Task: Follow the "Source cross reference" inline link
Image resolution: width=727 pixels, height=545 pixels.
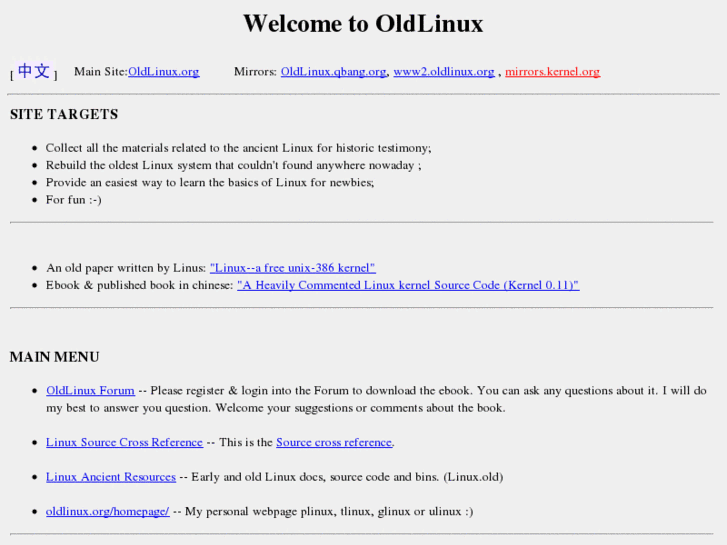Action: (x=334, y=442)
